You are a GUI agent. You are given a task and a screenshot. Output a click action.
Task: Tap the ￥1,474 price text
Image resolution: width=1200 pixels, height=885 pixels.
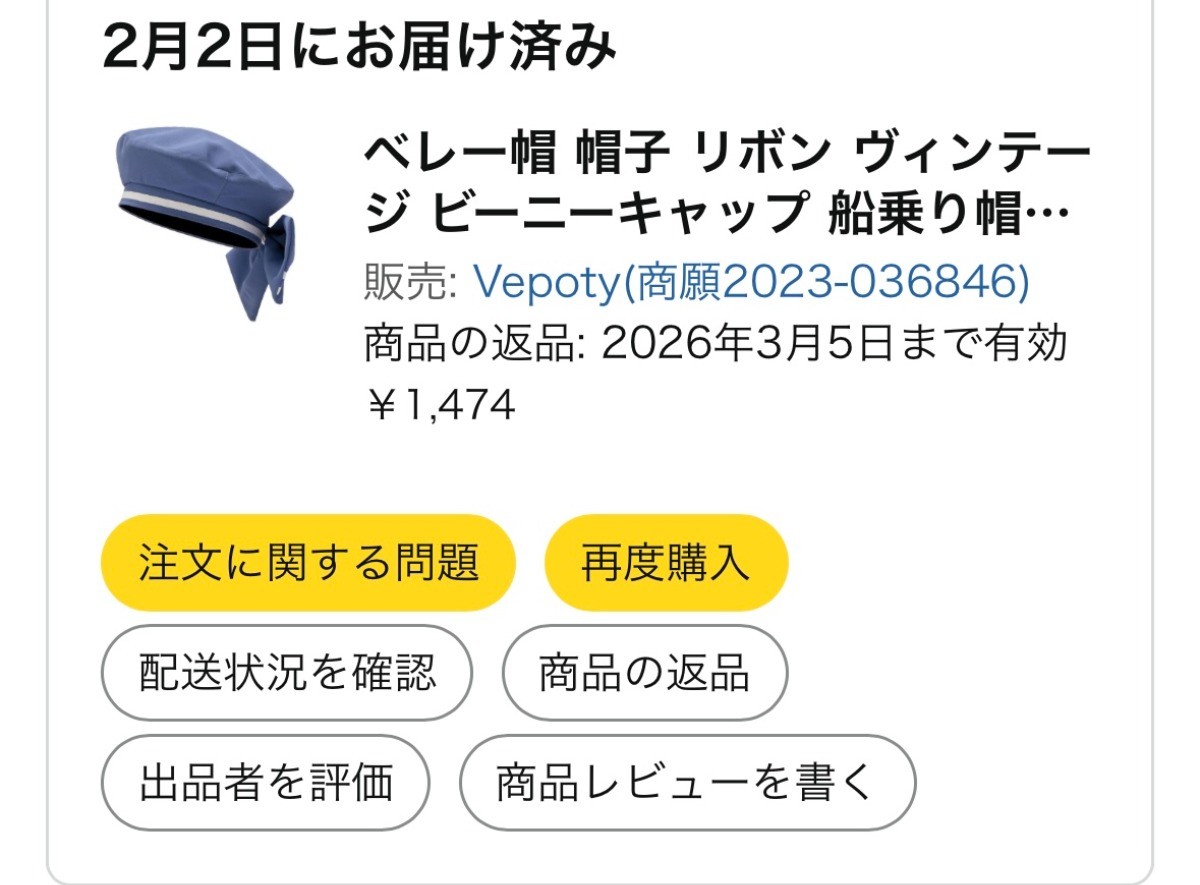point(439,405)
